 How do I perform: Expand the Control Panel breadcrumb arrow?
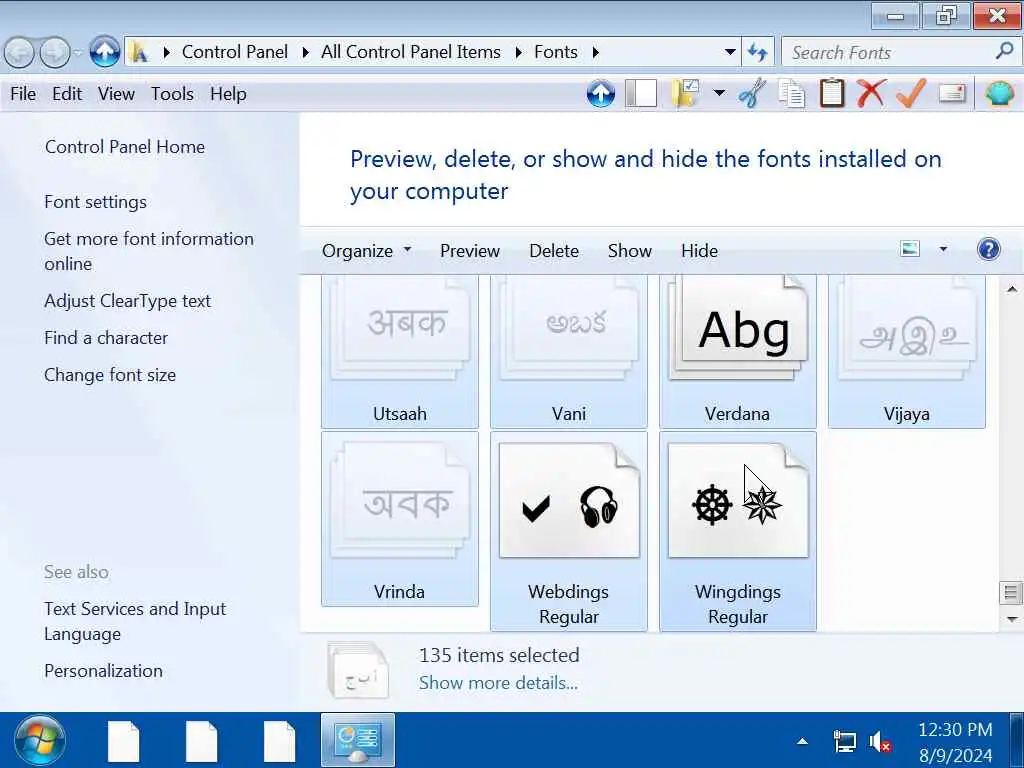coord(306,52)
